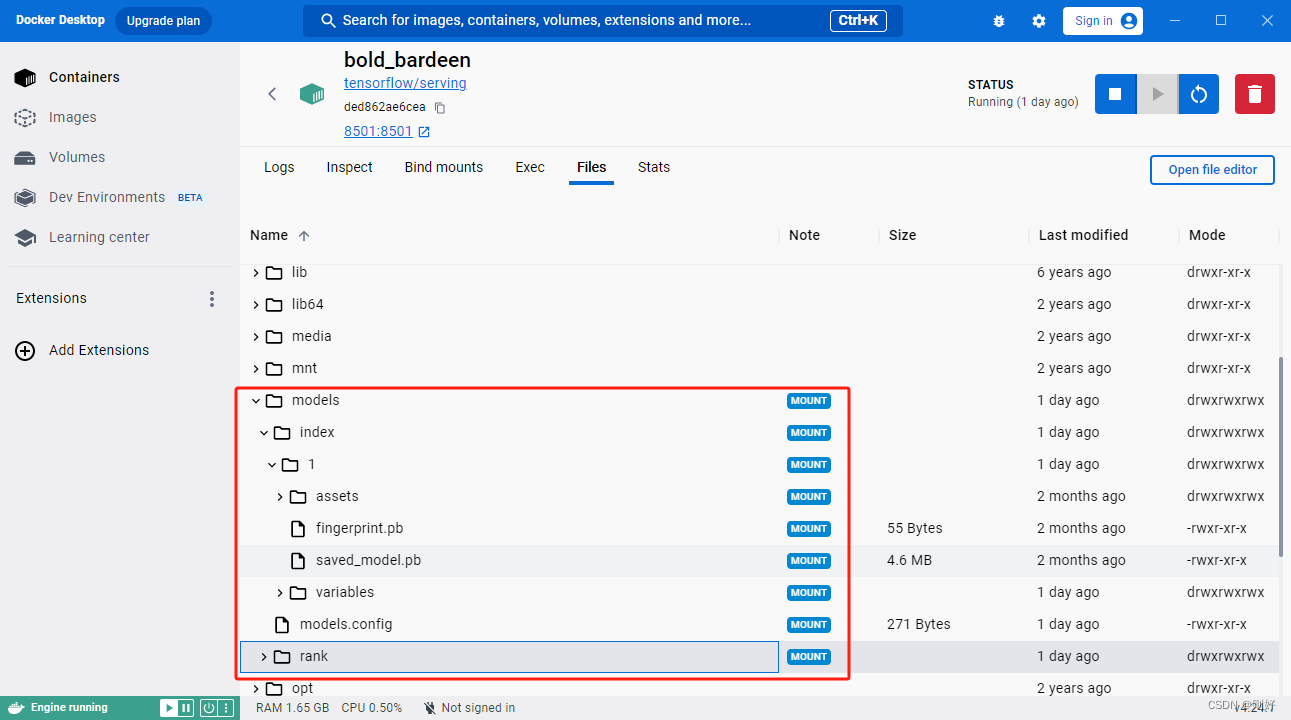The image size is (1291, 720).
Task: Click the RAM 1.65 GB indicator
Action: pyautogui.click(x=293, y=708)
